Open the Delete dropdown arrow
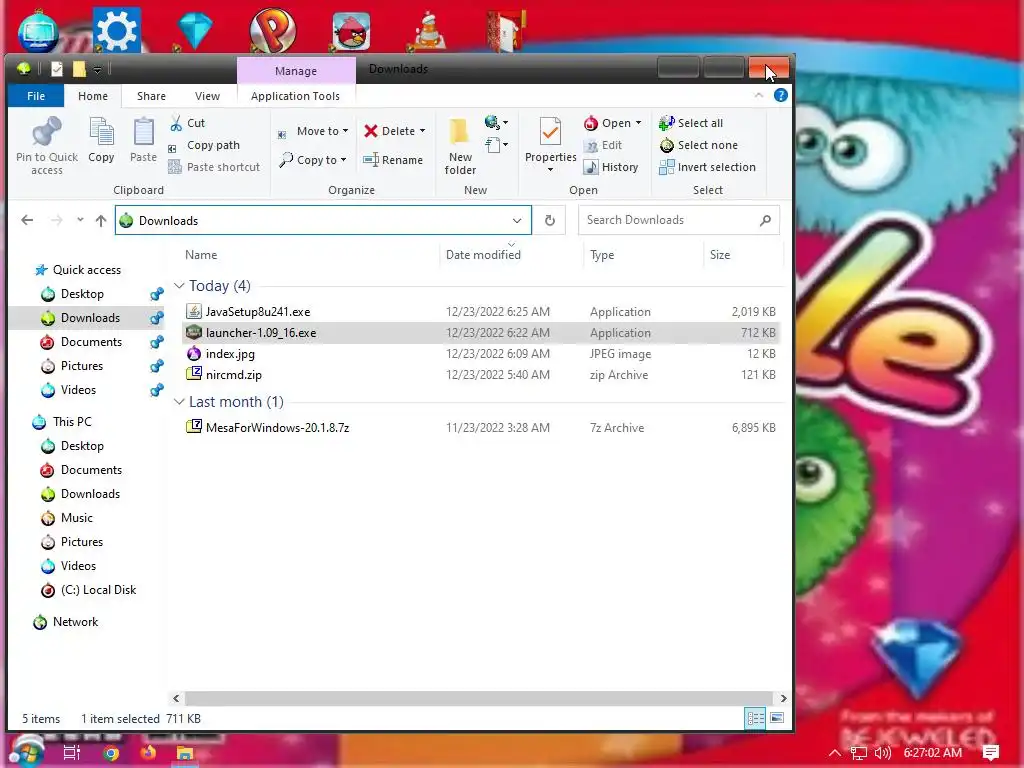The height and width of the screenshot is (768, 1024). (x=423, y=131)
